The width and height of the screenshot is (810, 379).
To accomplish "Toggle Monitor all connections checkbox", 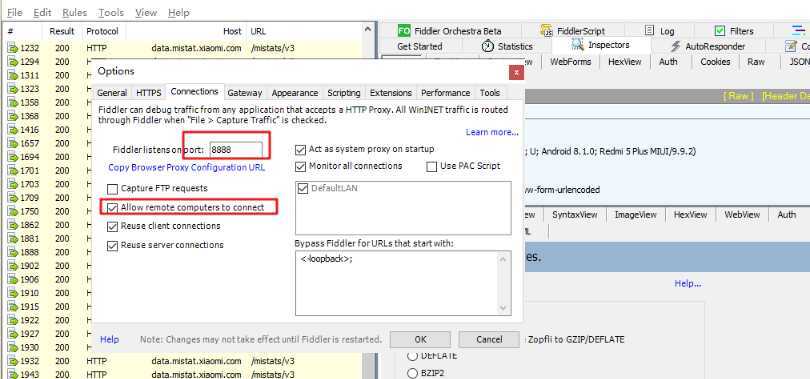I will (x=300, y=167).
